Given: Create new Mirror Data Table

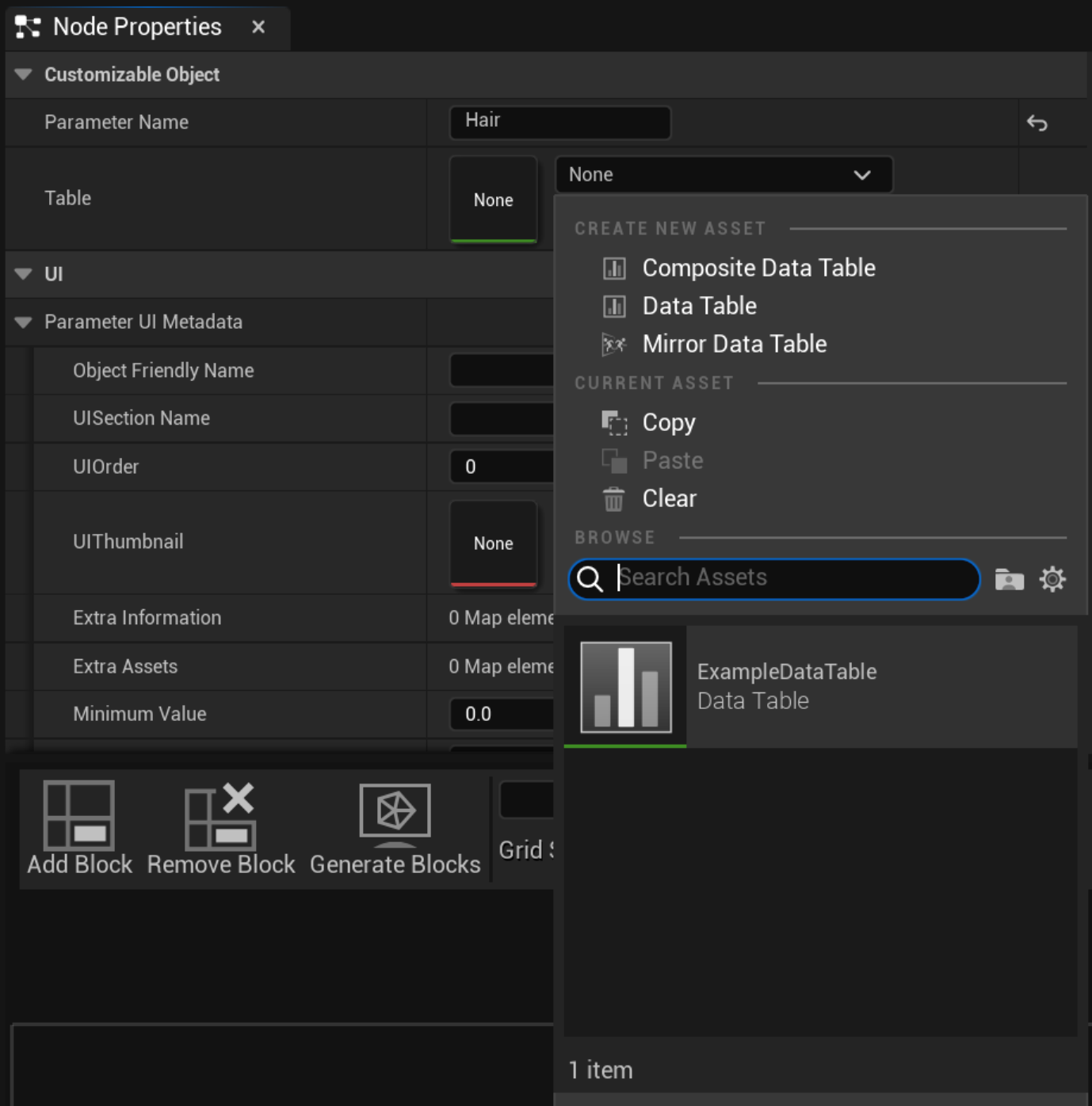Looking at the screenshot, I should (x=735, y=344).
